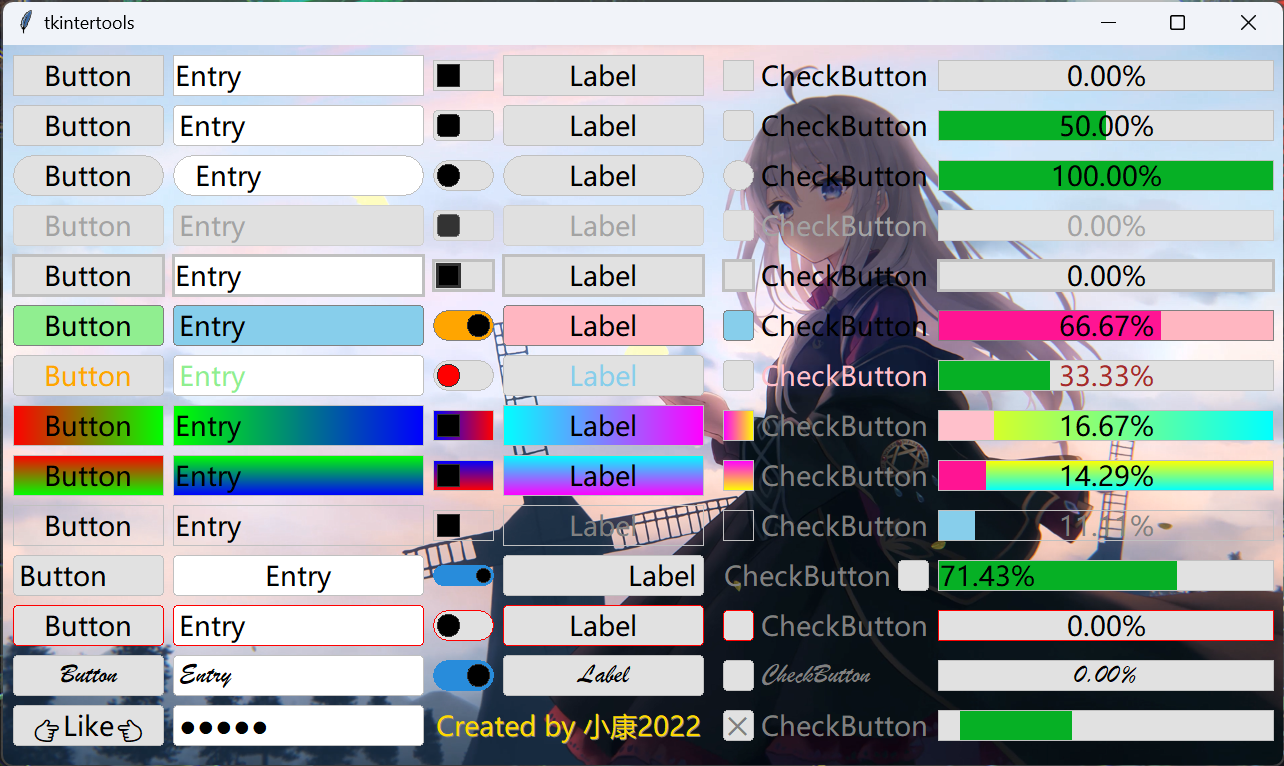Viewport: 1284px width, 766px height.
Task: Click the 100.00% progress bar
Action: (x=1106, y=176)
